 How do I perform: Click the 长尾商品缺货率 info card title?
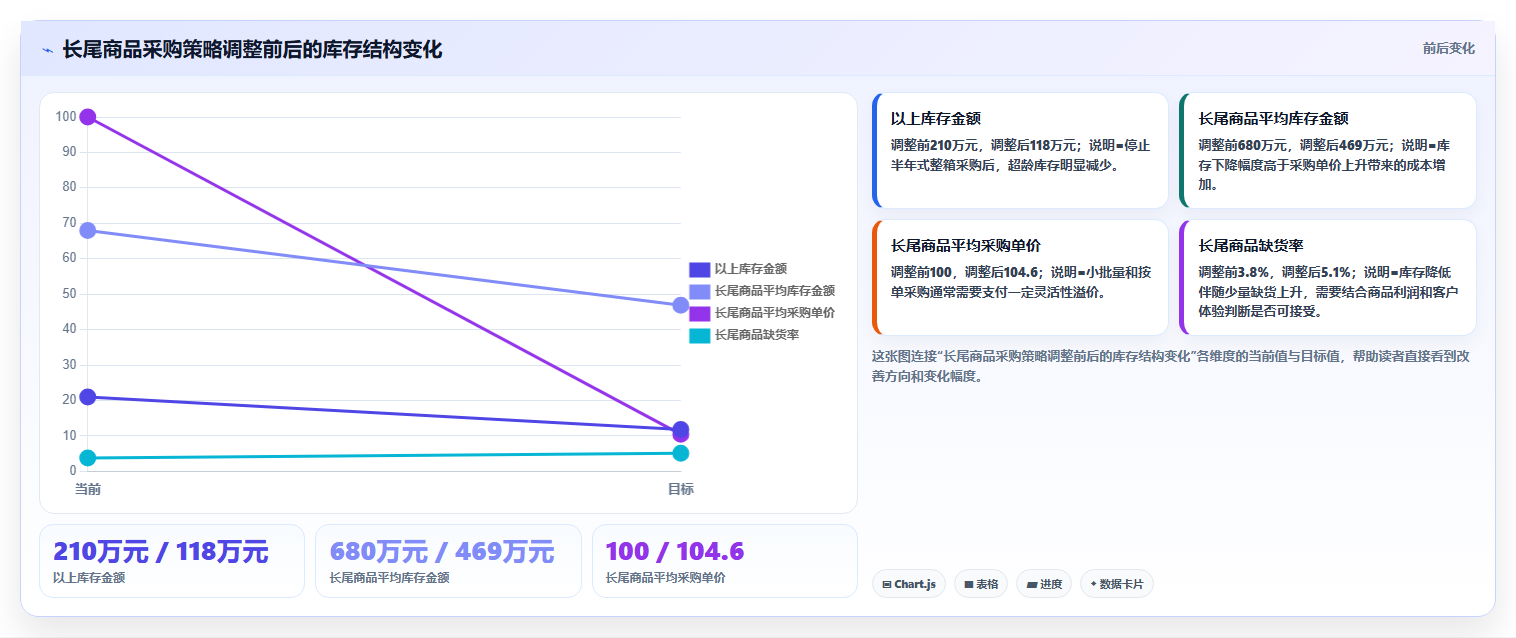pos(1251,246)
